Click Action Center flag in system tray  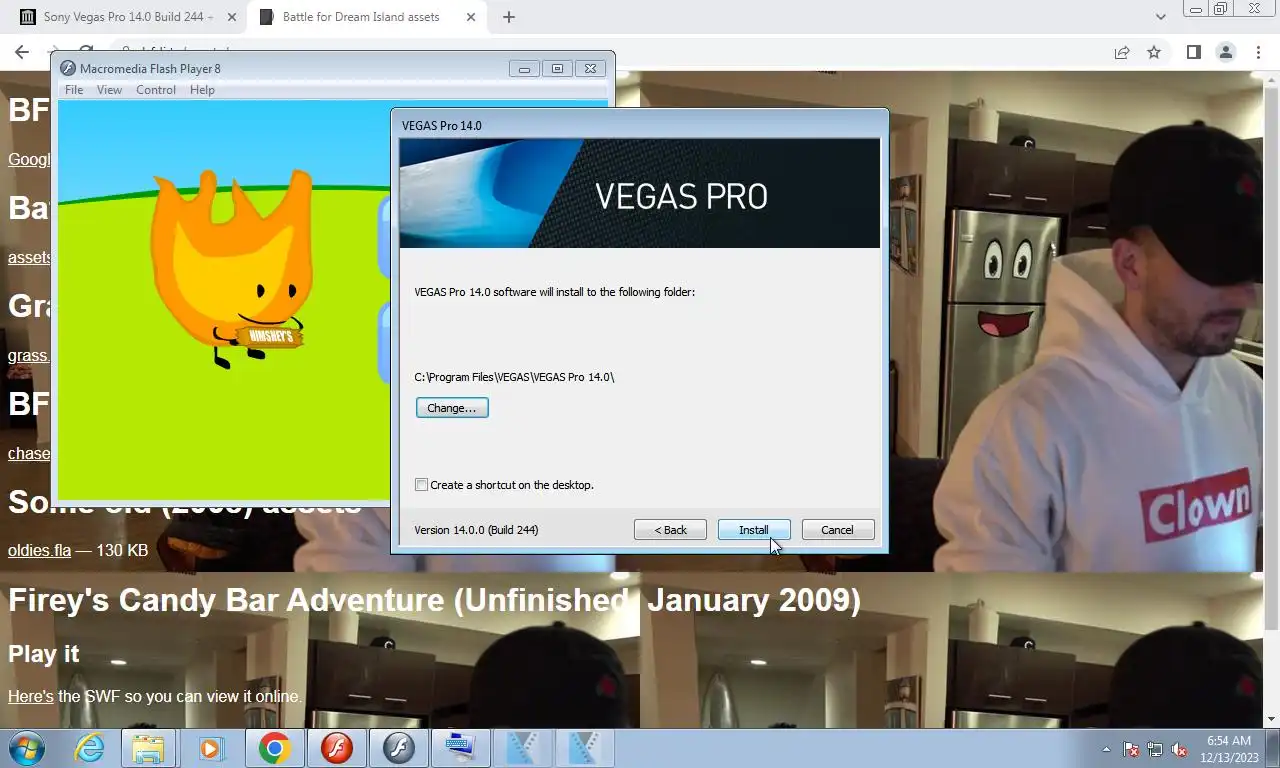1131,749
